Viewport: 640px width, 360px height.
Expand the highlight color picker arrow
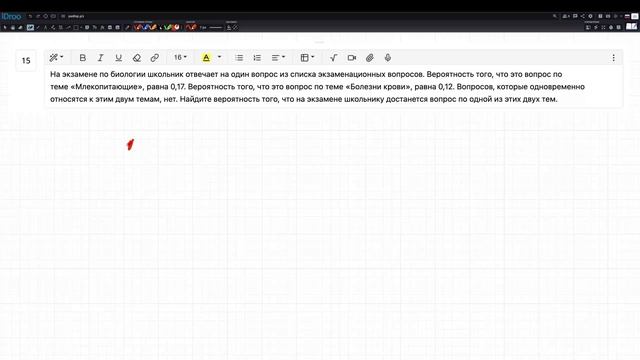(220, 57)
